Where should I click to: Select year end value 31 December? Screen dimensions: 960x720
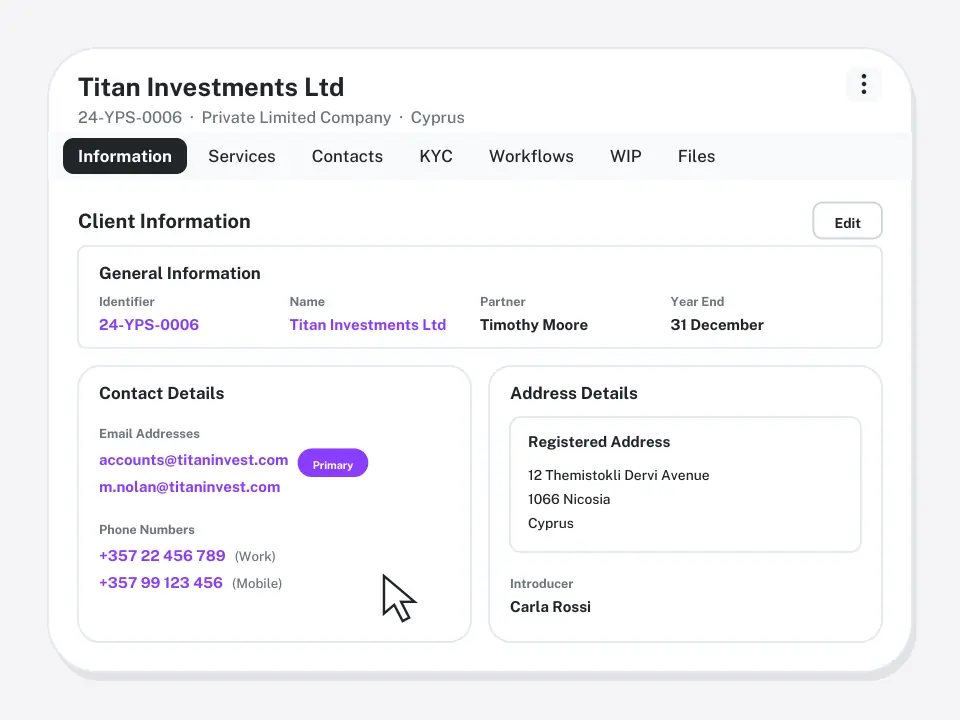pyautogui.click(x=717, y=324)
